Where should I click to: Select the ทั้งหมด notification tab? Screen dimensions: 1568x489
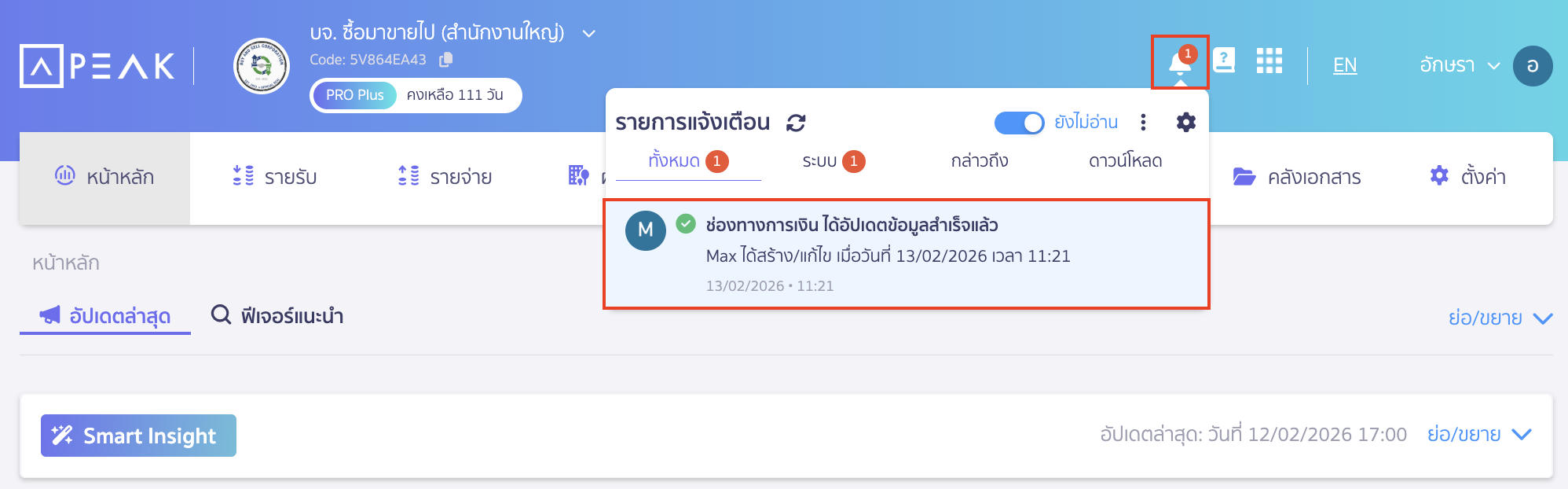click(688, 161)
